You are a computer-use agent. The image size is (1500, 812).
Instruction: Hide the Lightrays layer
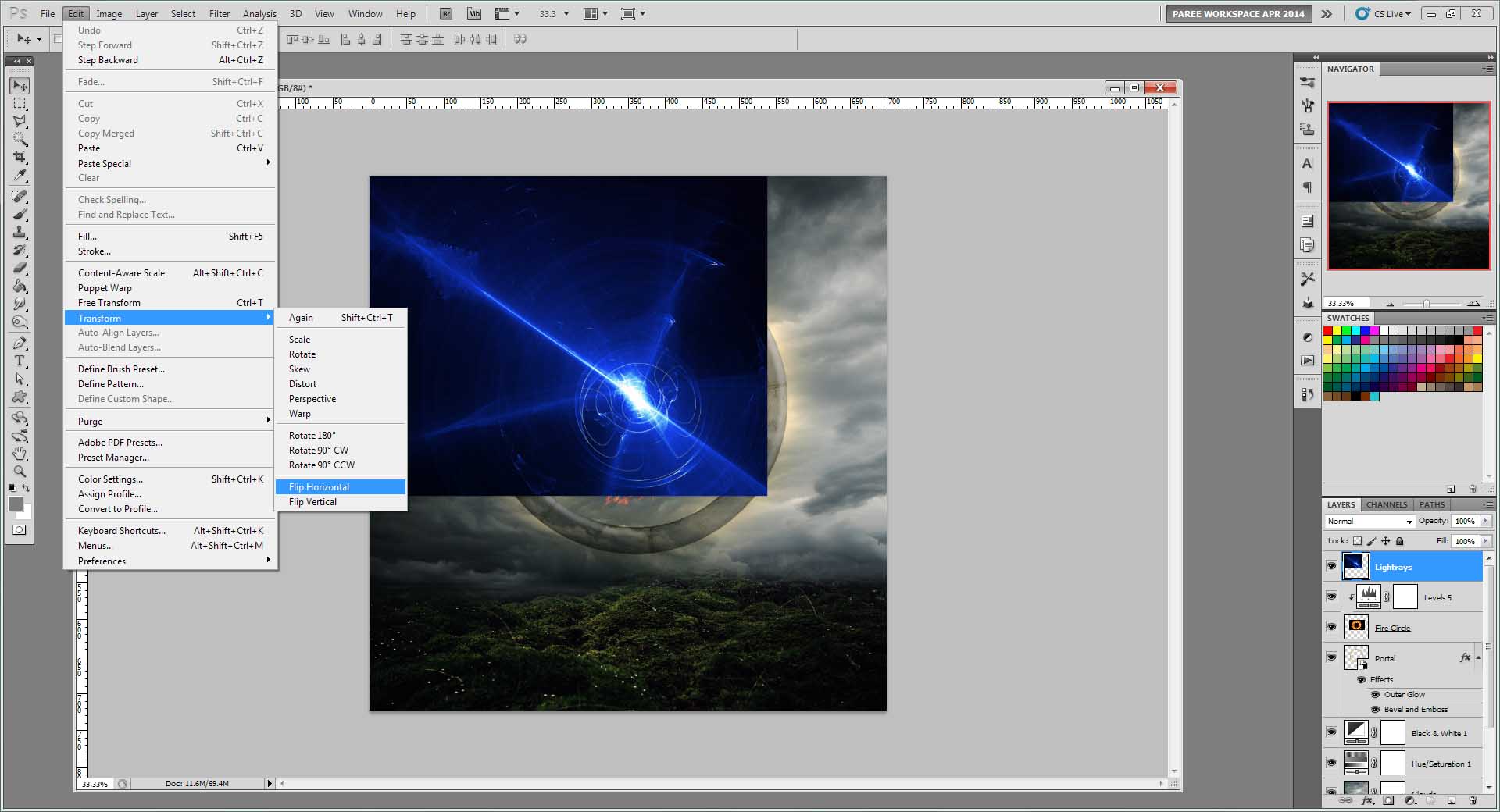[x=1331, y=566]
